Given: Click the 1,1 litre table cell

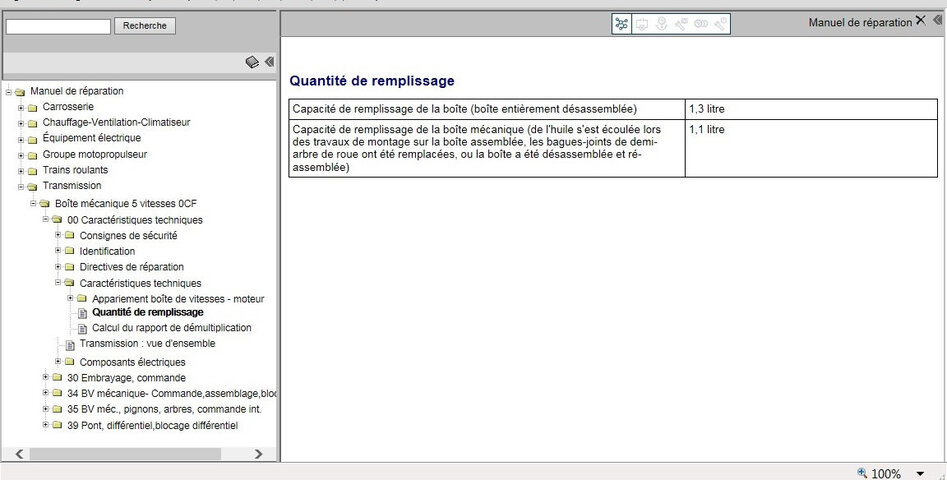Looking at the screenshot, I should (x=811, y=149).
